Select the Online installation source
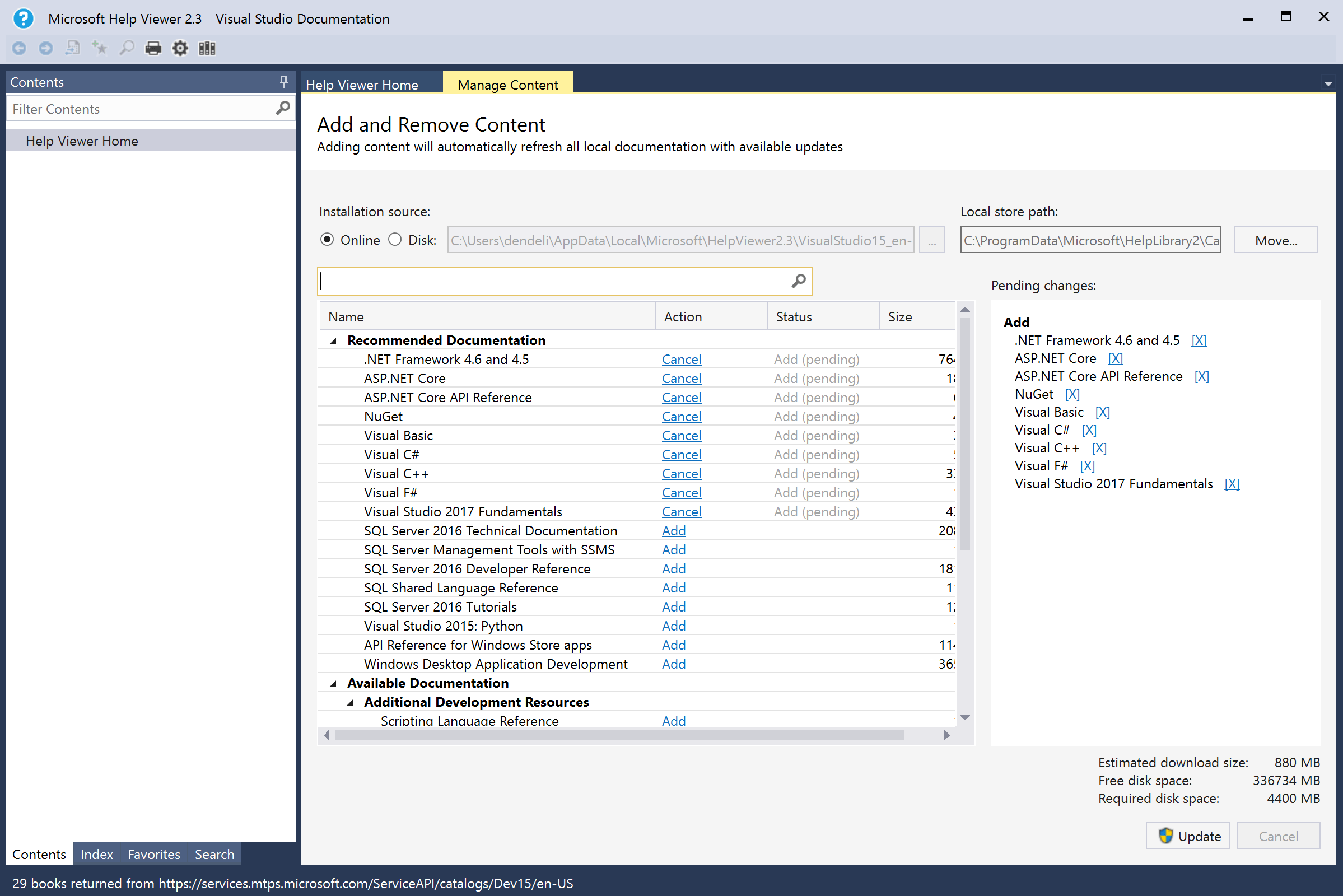The width and height of the screenshot is (1343, 896). (x=327, y=240)
